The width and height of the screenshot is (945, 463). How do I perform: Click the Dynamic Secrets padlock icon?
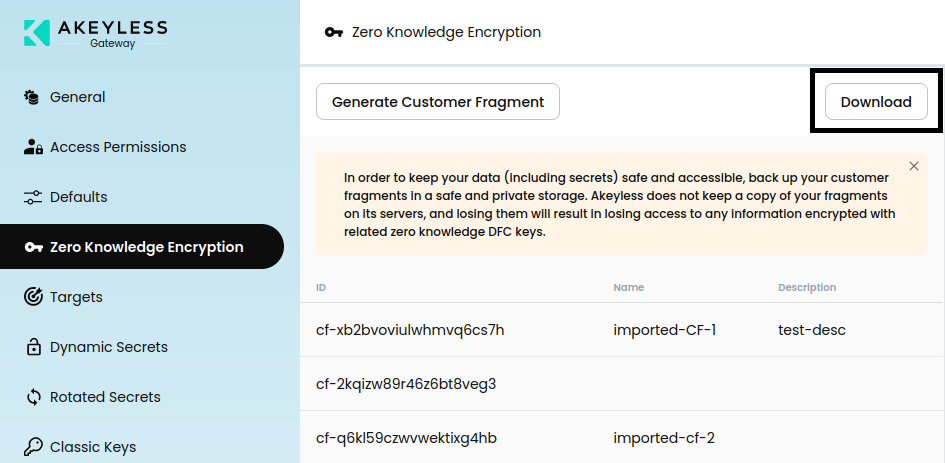[x=32, y=347]
